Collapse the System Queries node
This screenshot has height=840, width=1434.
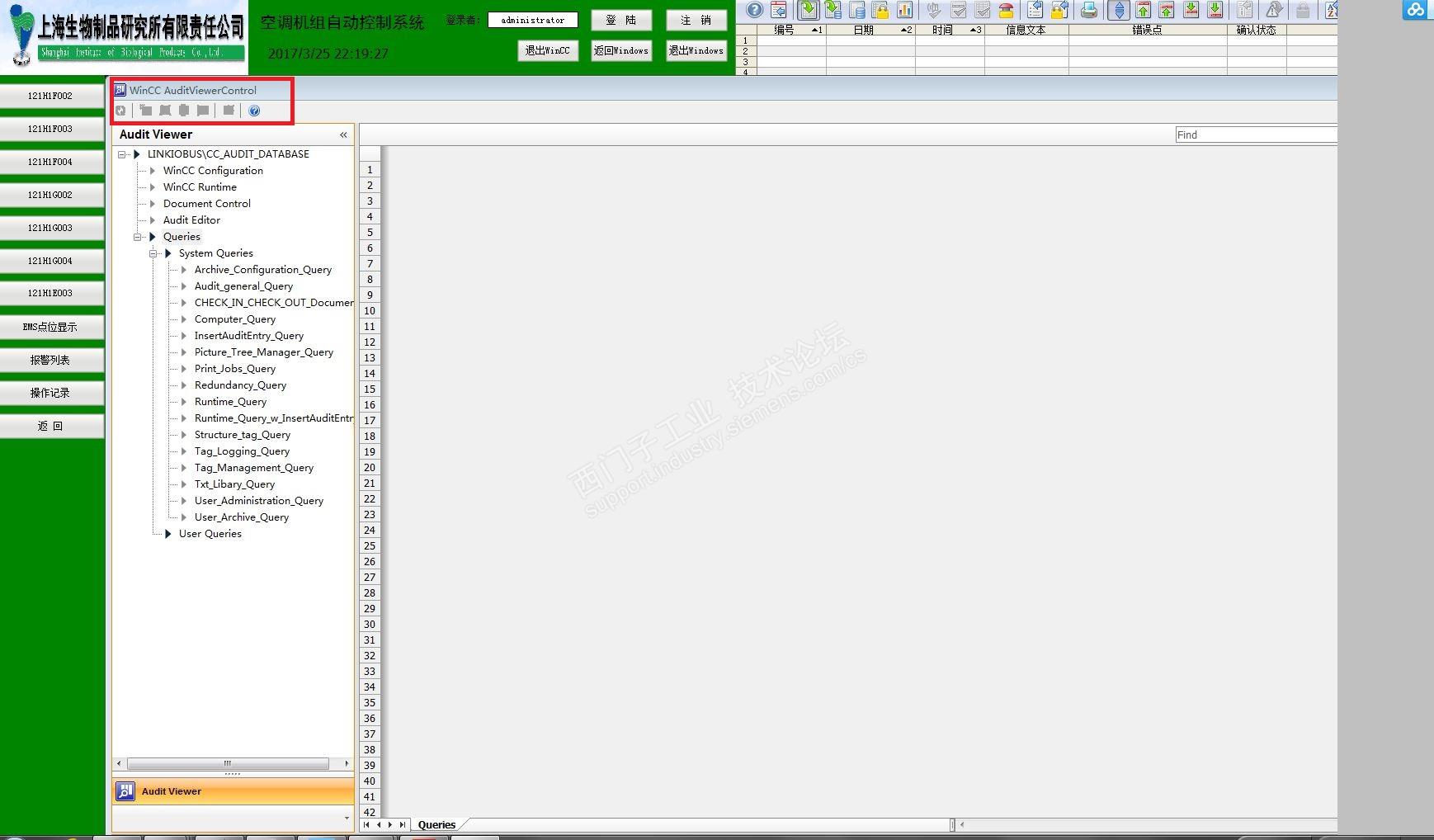153,253
